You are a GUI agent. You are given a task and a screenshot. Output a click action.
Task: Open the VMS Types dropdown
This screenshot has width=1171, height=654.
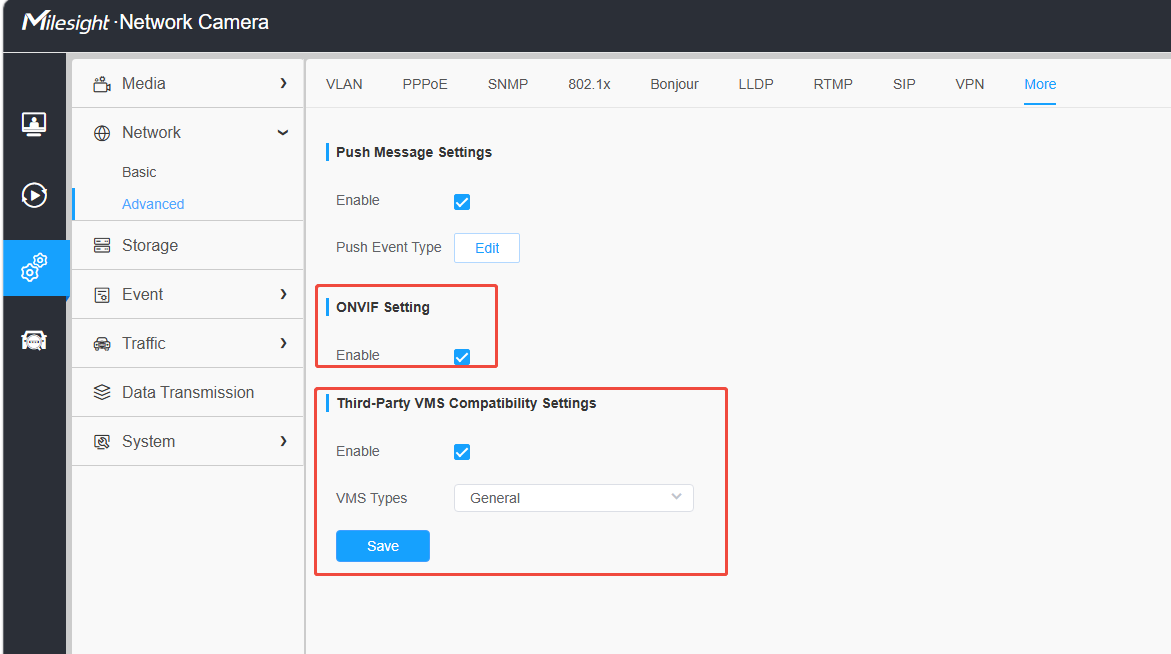[574, 498]
